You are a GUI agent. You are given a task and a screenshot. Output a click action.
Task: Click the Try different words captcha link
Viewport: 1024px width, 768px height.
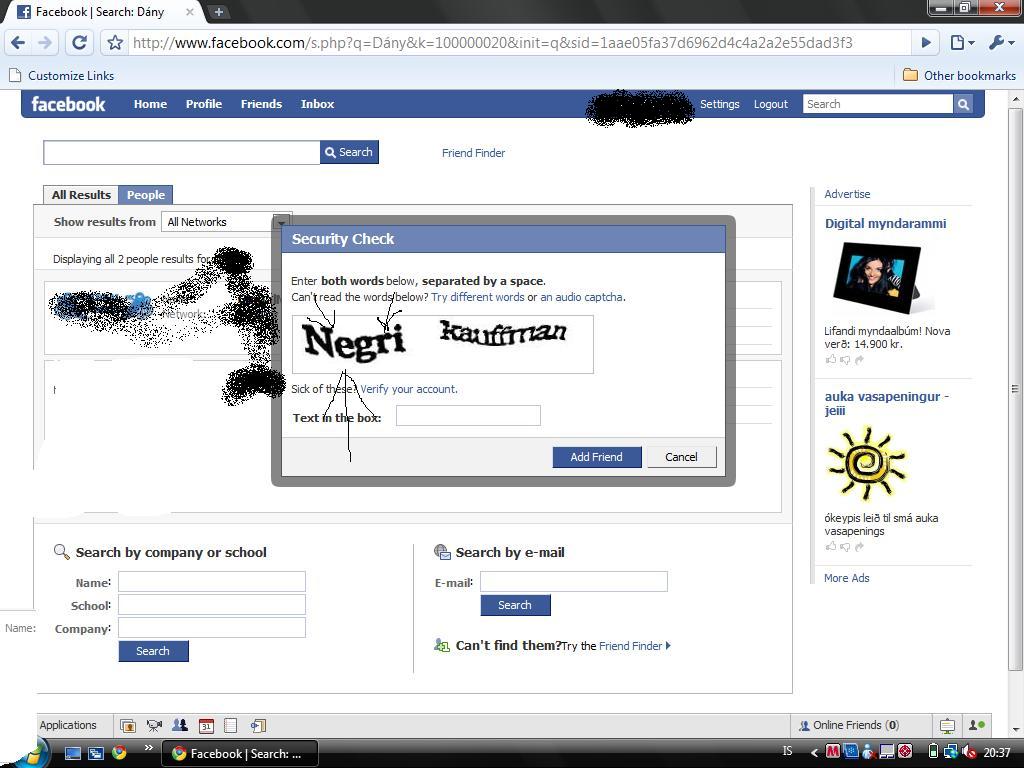(x=477, y=297)
